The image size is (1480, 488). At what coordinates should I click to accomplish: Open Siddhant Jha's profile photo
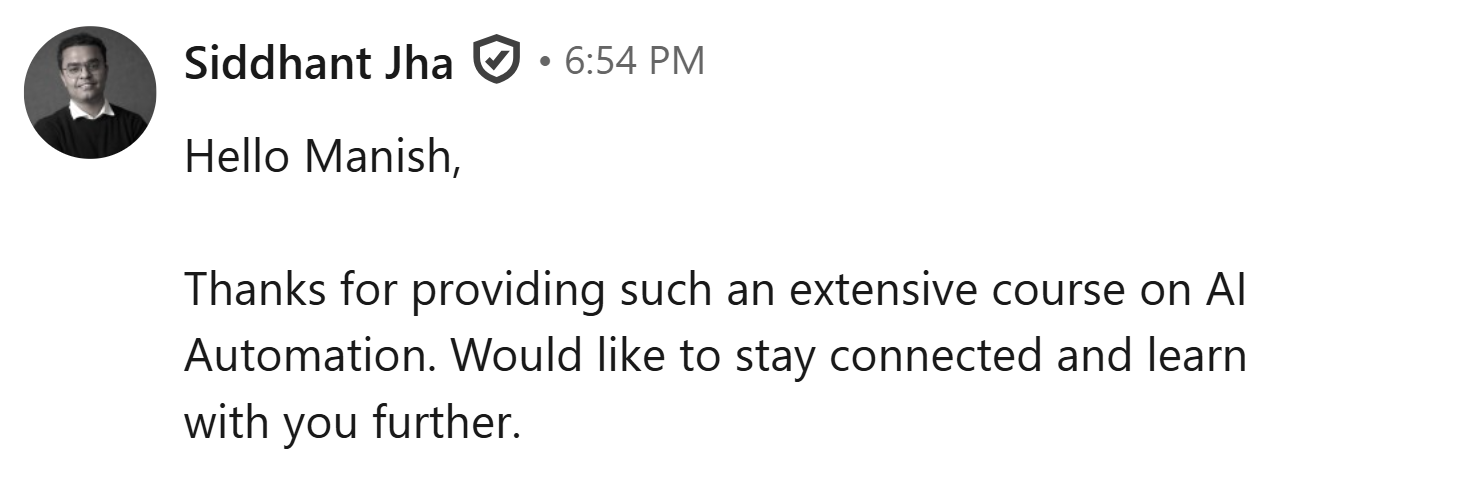point(90,92)
